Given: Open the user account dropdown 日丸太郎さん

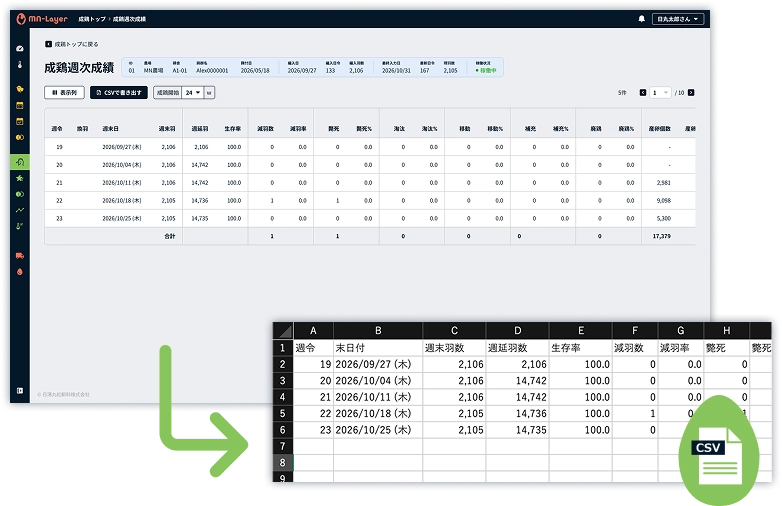Looking at the screenshot, I should click(677, 19).
